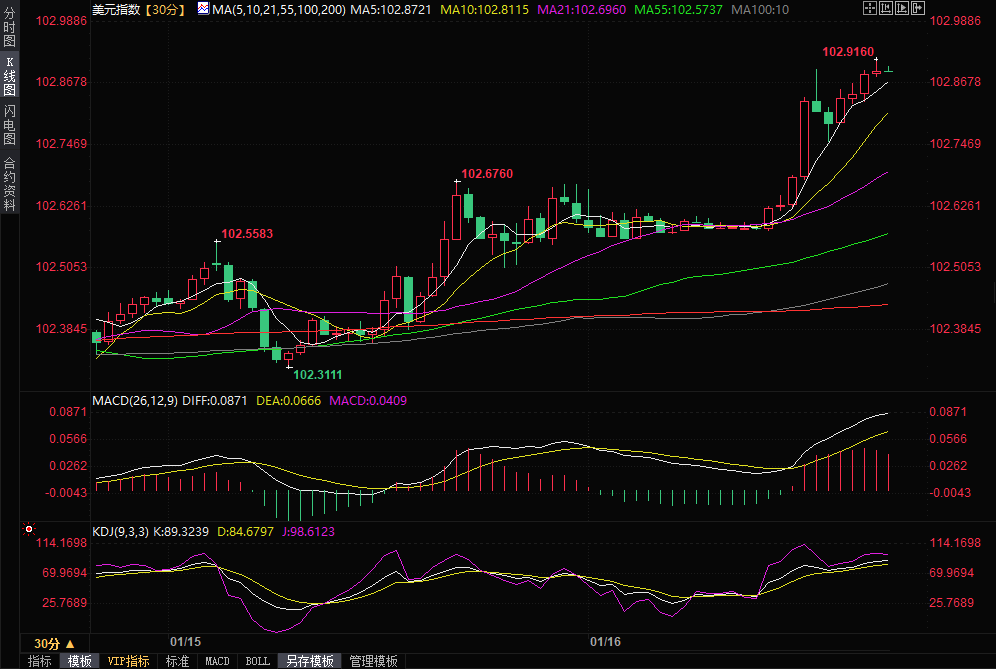The image size is (996, 669).
Task: Apply the BOLL template
Action: pos(258,661)
